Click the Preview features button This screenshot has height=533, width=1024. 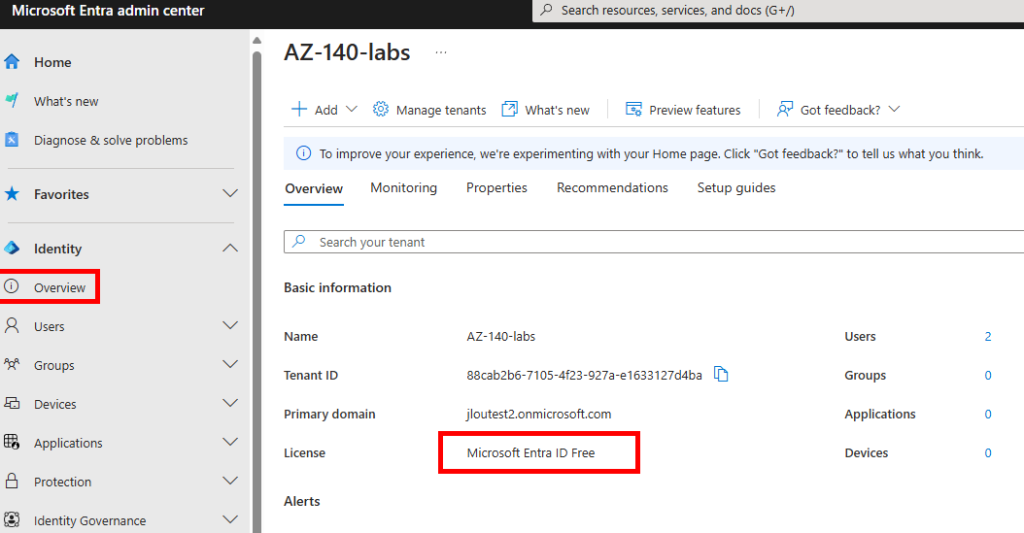pyautogui.click(x=682, y=110)
